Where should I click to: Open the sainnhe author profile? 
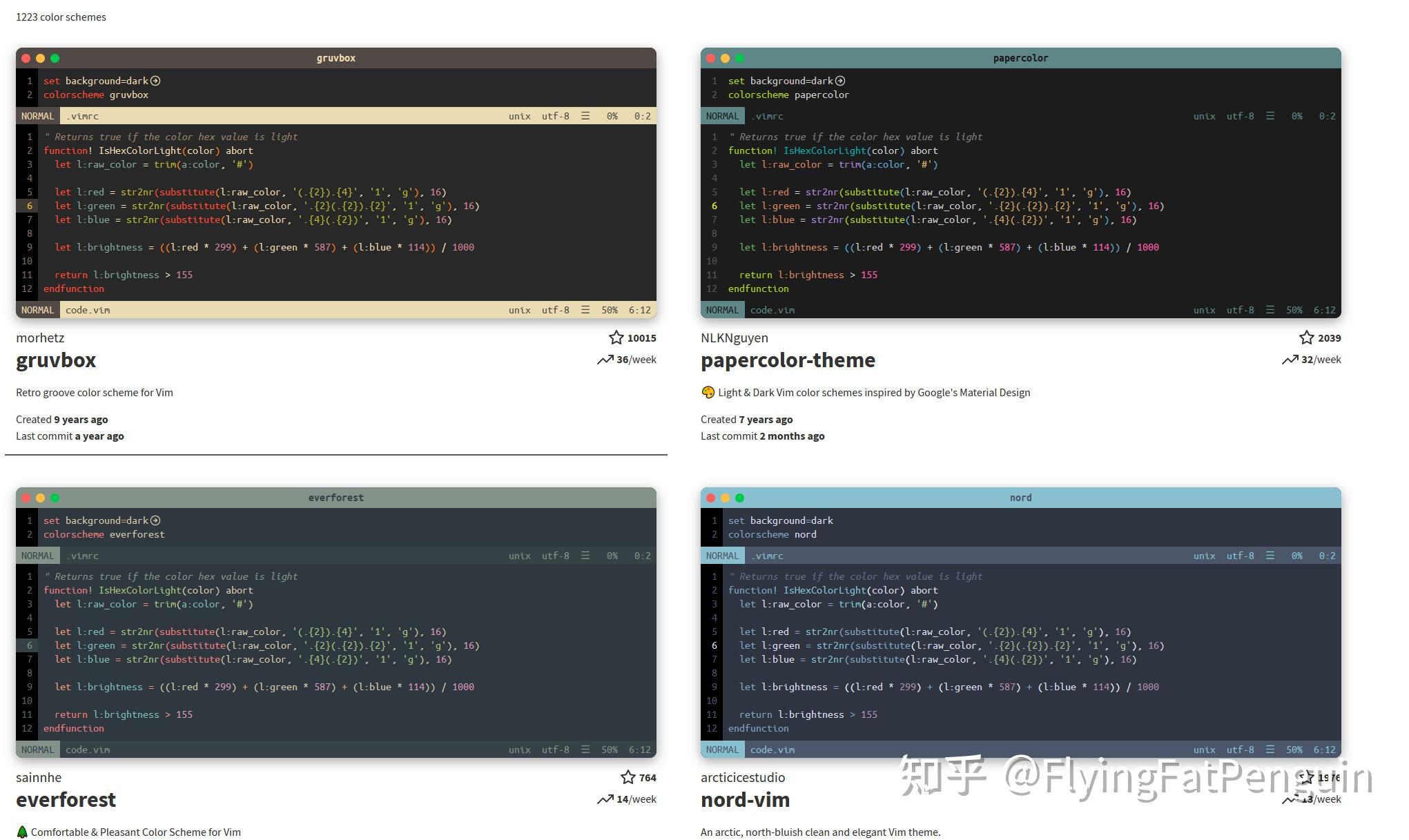[39, 777]
